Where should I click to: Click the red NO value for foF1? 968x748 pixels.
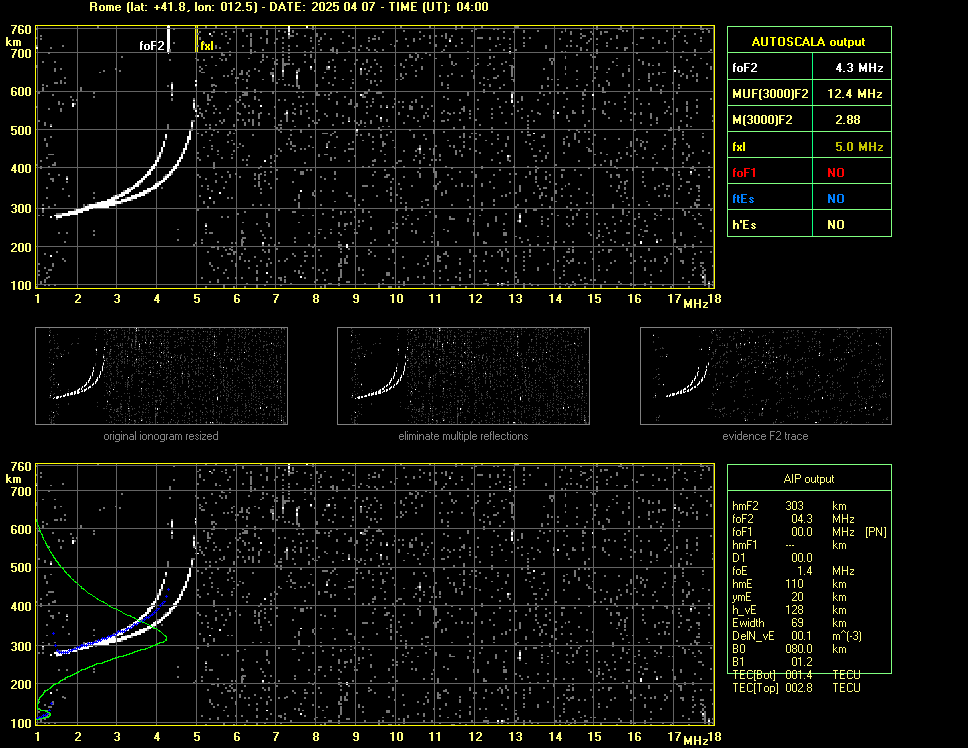836,173
